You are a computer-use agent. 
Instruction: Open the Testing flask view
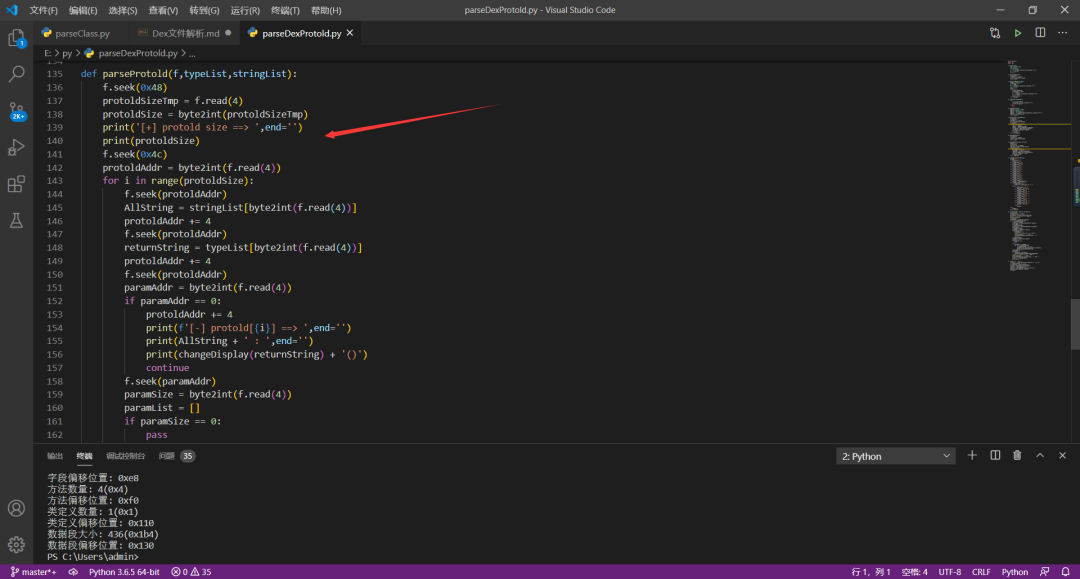click(x=17, y=220)
